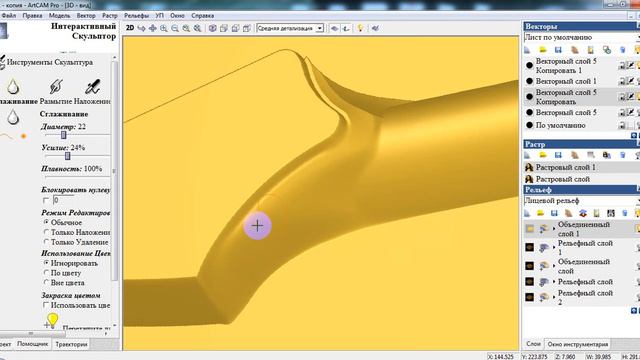
Task: Open the Справка menu
Action: coord(202,16)
